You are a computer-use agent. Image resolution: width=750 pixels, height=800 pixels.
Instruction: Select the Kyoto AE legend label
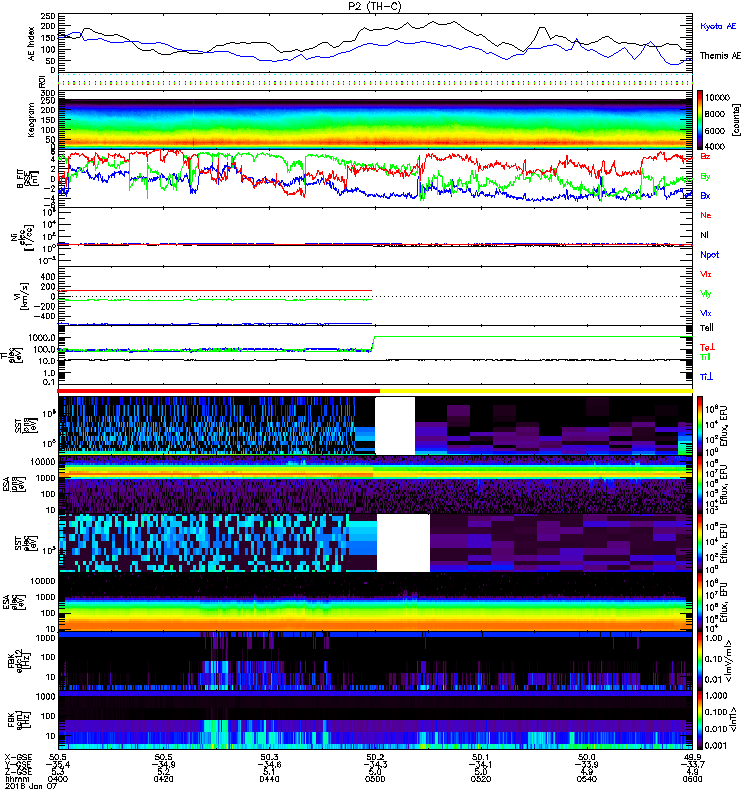pyautogui.click(x=718, y=26)
